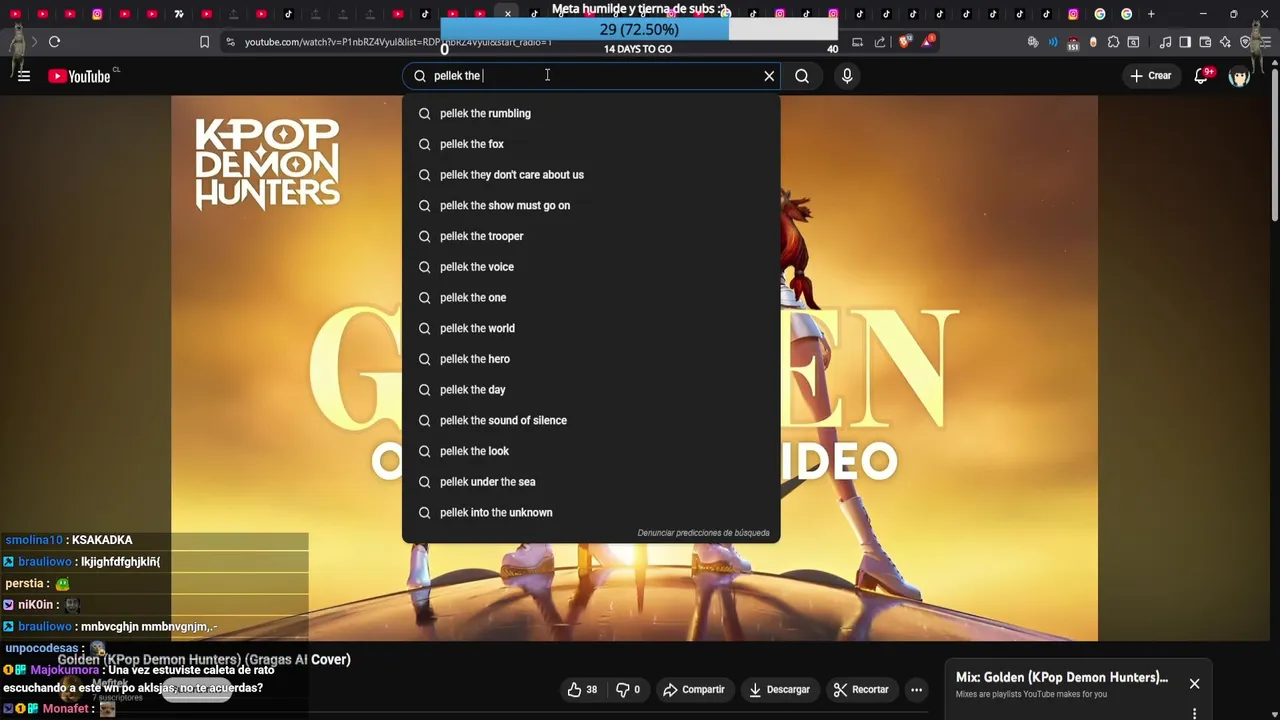Pick the "pellek the hero" suggestion

click(591, 359)
